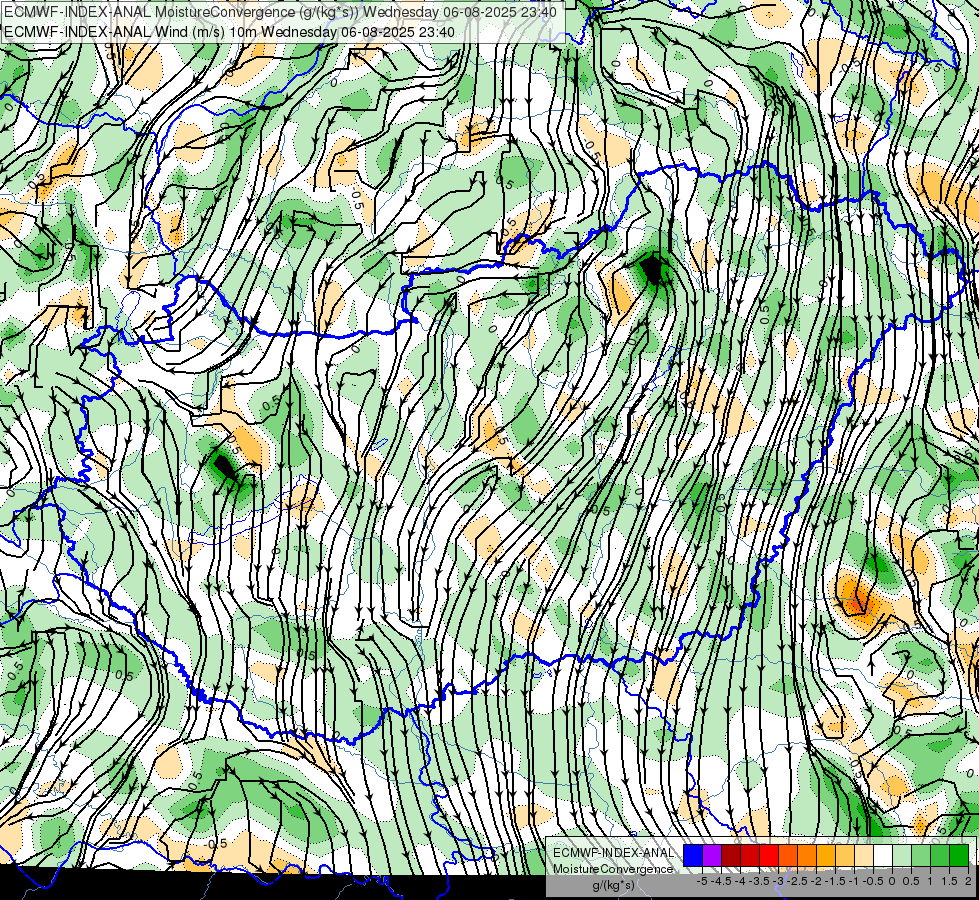
Task: Click the palest green swatch between 0 and 0.5
Action: tap(902, 856)
